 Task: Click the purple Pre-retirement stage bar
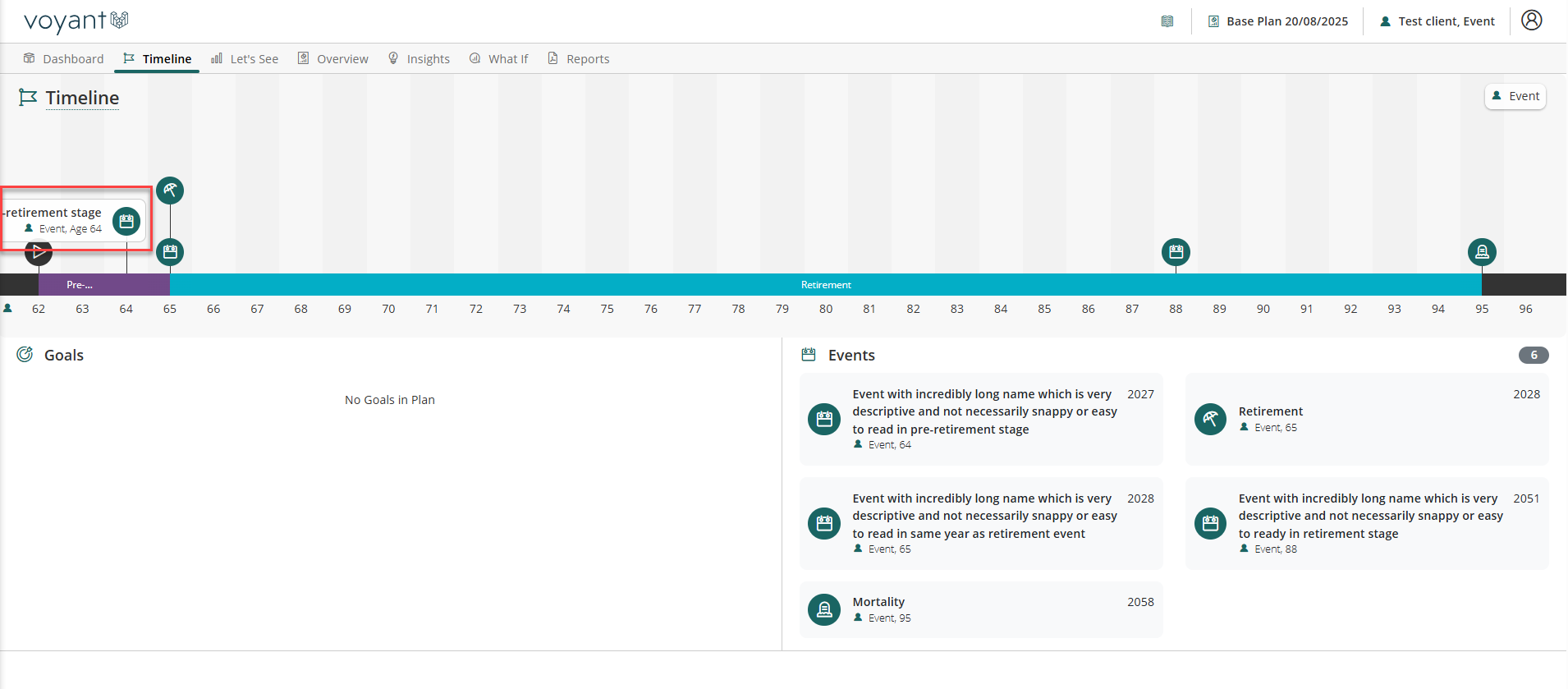click(104, 285)
